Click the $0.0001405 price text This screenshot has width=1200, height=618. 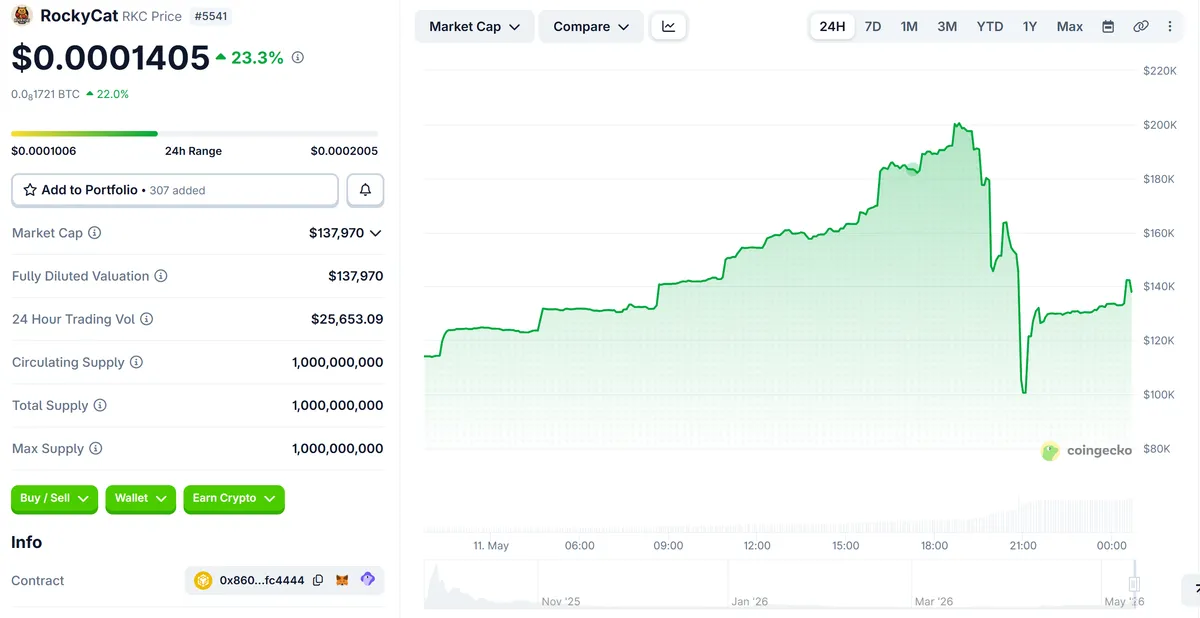pos(110,58)
